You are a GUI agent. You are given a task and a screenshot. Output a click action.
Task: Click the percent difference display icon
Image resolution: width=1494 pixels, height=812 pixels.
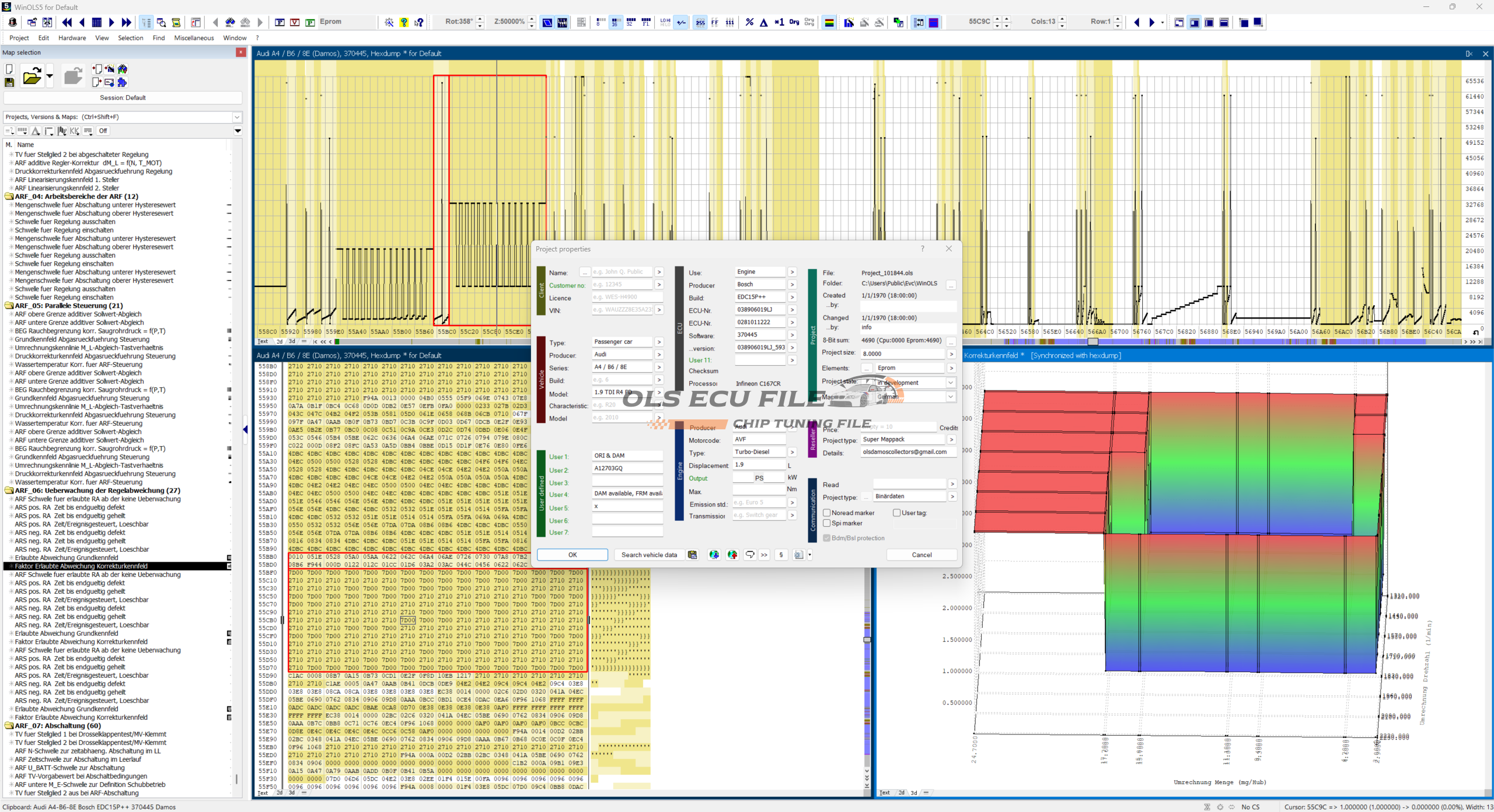[x=749, y=22]
